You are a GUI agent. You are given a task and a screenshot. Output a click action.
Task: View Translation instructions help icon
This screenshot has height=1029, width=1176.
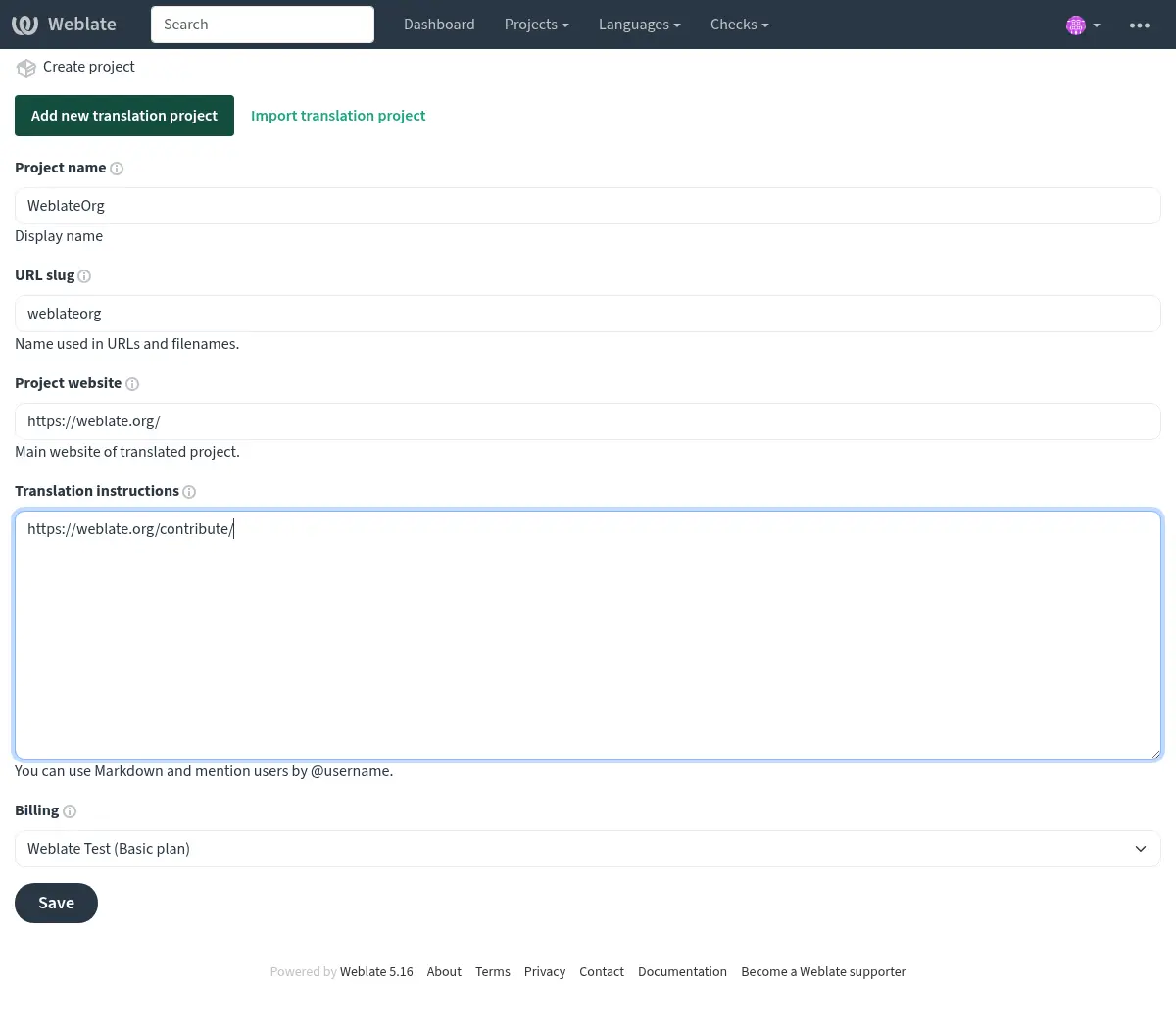[189, 492]
